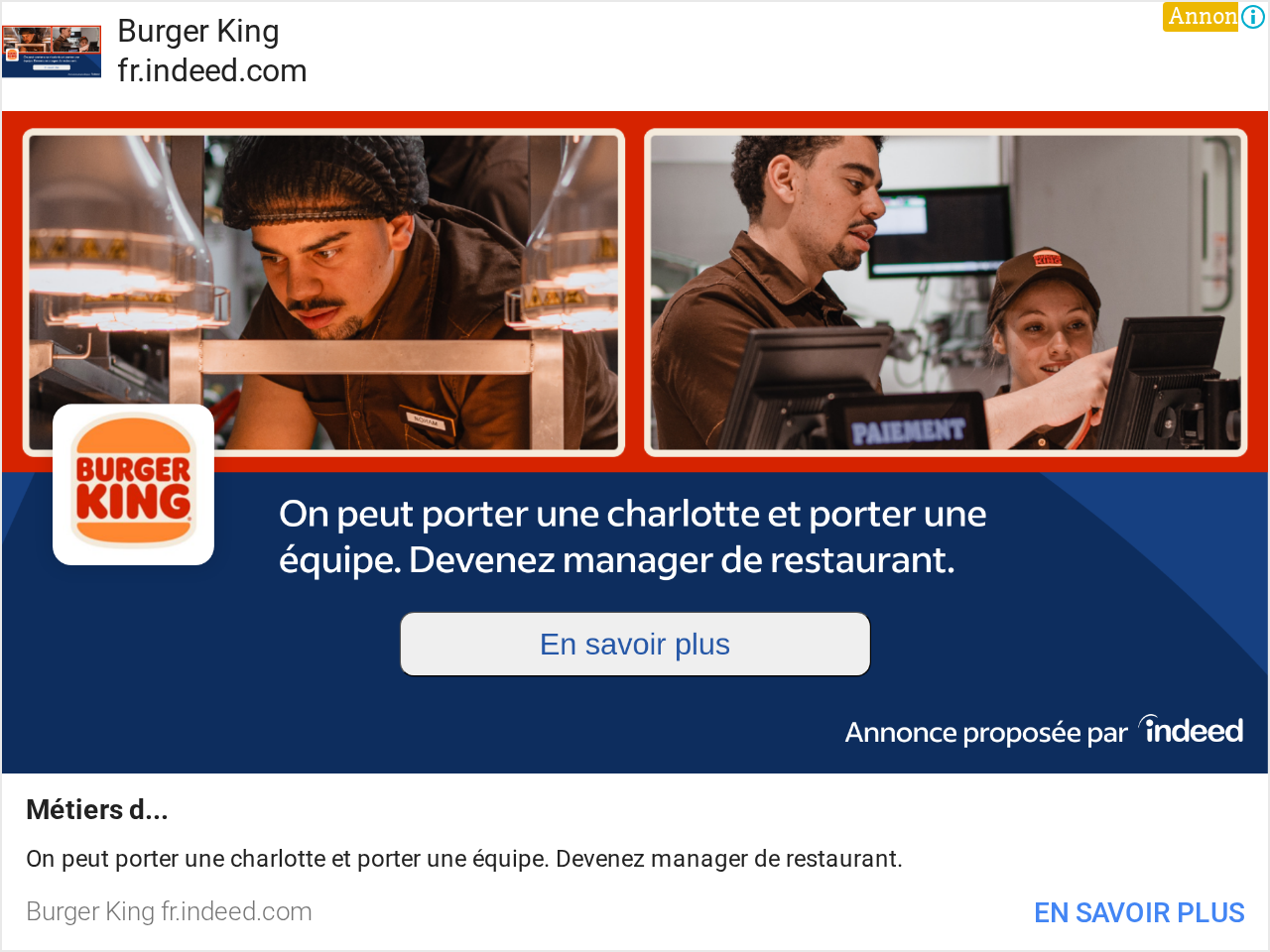This screenshot has height=952, width=1270.
Task: Click the cook with hairnet photo
Action: click(323, 293)
